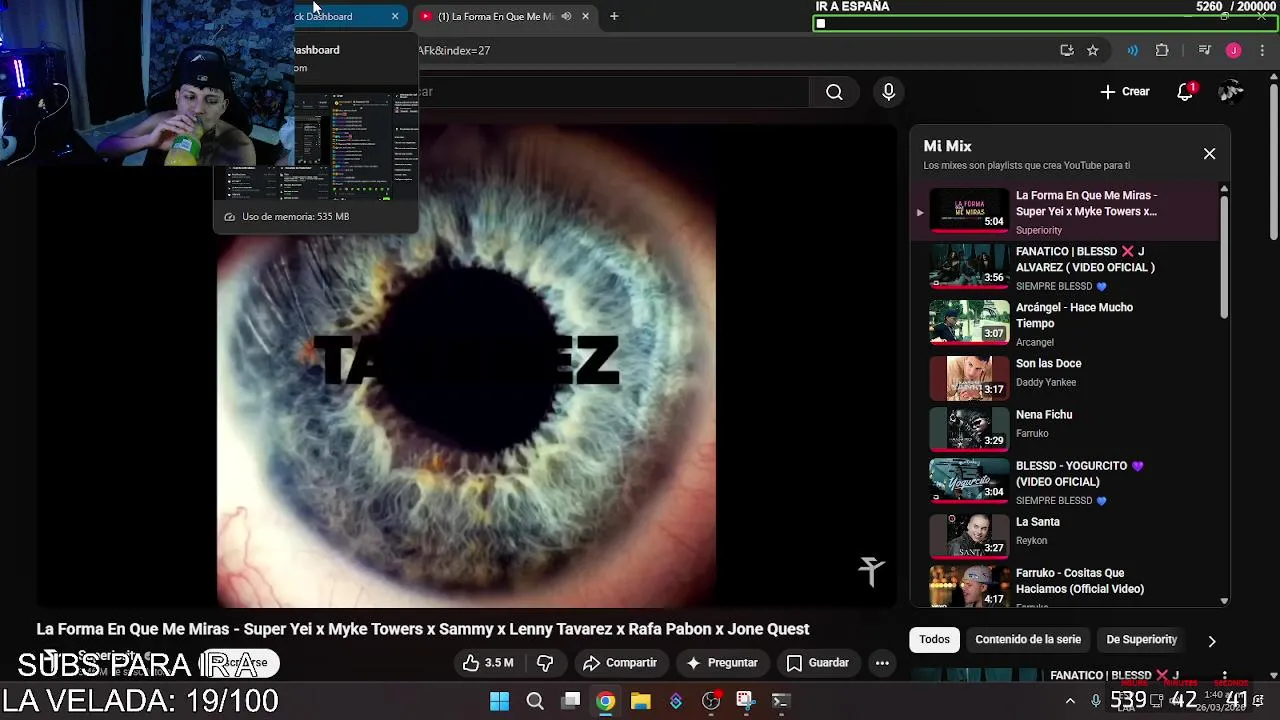Close the Mi Mix playlist panel
The height and width of the screenshot is (720, 1280).
1209,154
